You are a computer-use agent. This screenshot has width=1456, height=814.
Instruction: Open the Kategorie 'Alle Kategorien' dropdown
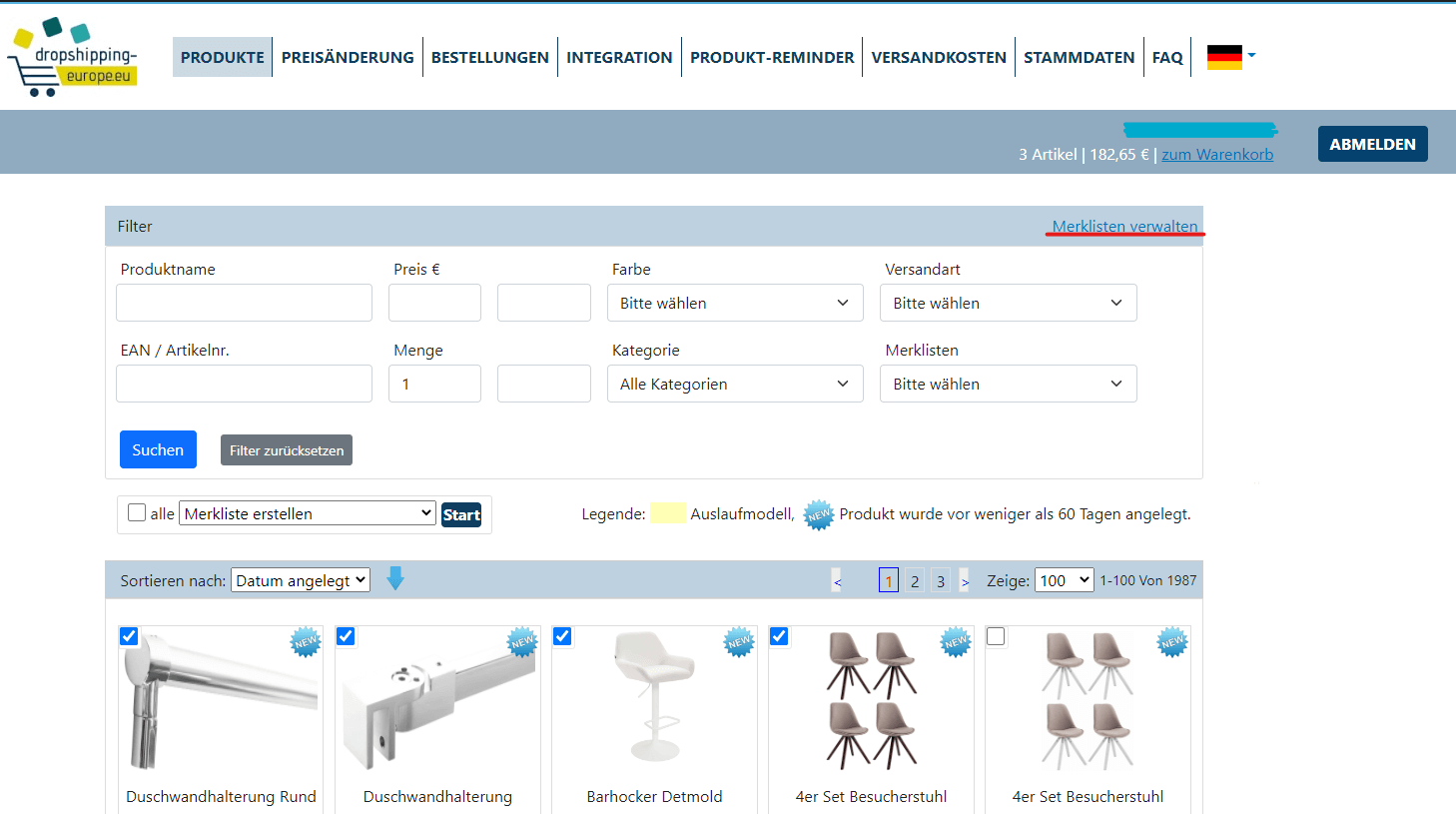click(x=735, y=384)
